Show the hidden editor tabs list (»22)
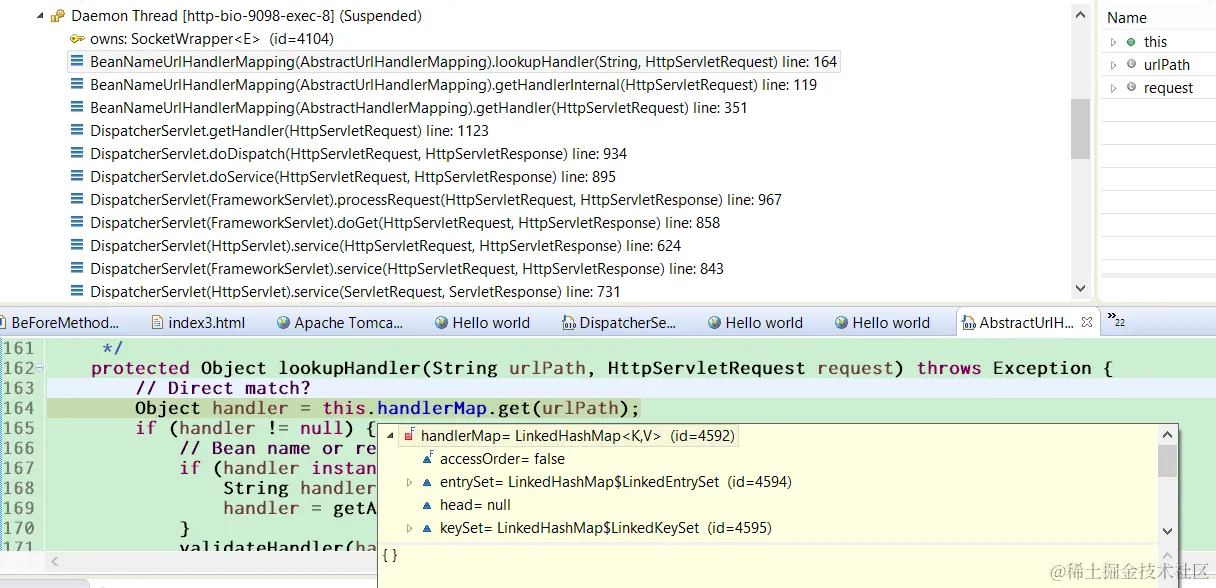Viewport: 1216px width, 588px height. click(x=1116, y=320)
